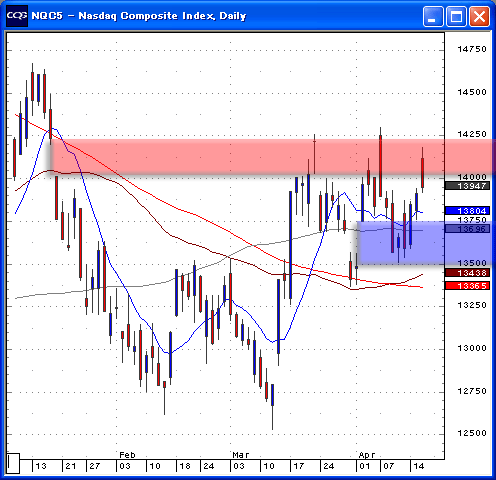Image resolution: width=496 pixels, height=480 pixels.
Task: Minimize the Nasdaq Composite chart window
Action: (433, 16)
